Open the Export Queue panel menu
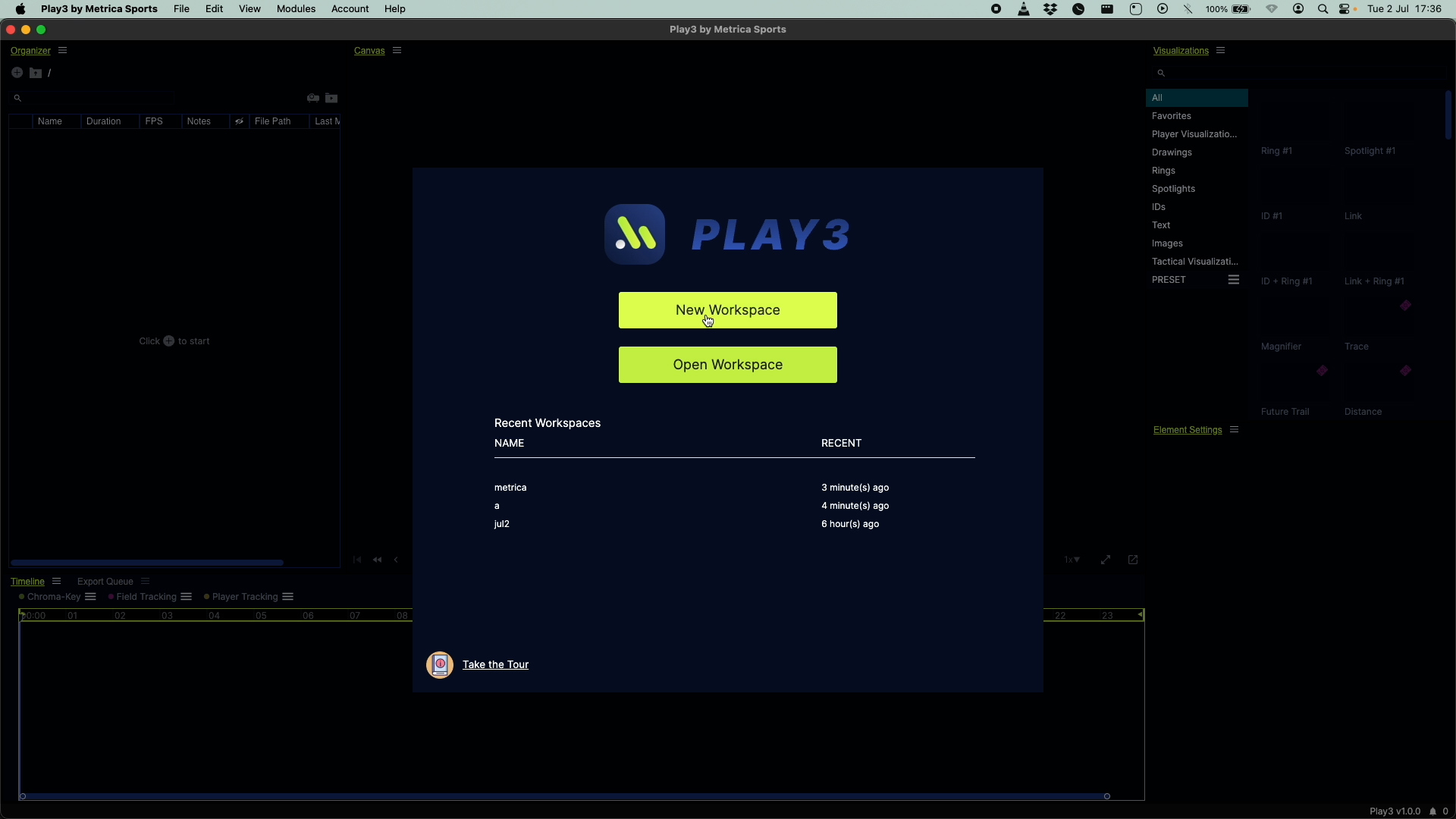Screen dimensions: 1456x819 pos(145,582)
